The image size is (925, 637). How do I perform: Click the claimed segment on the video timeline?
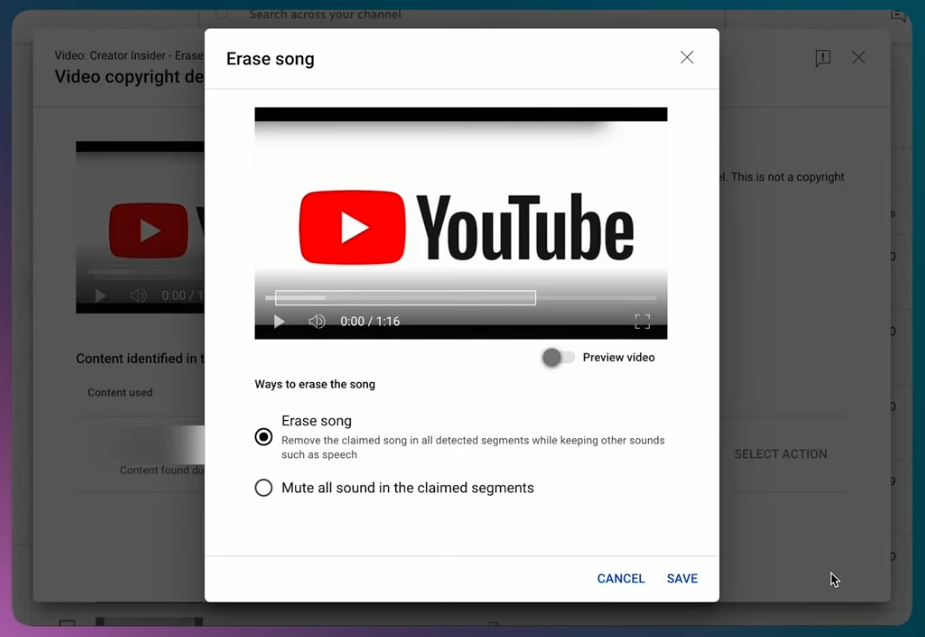pos(405,298)
